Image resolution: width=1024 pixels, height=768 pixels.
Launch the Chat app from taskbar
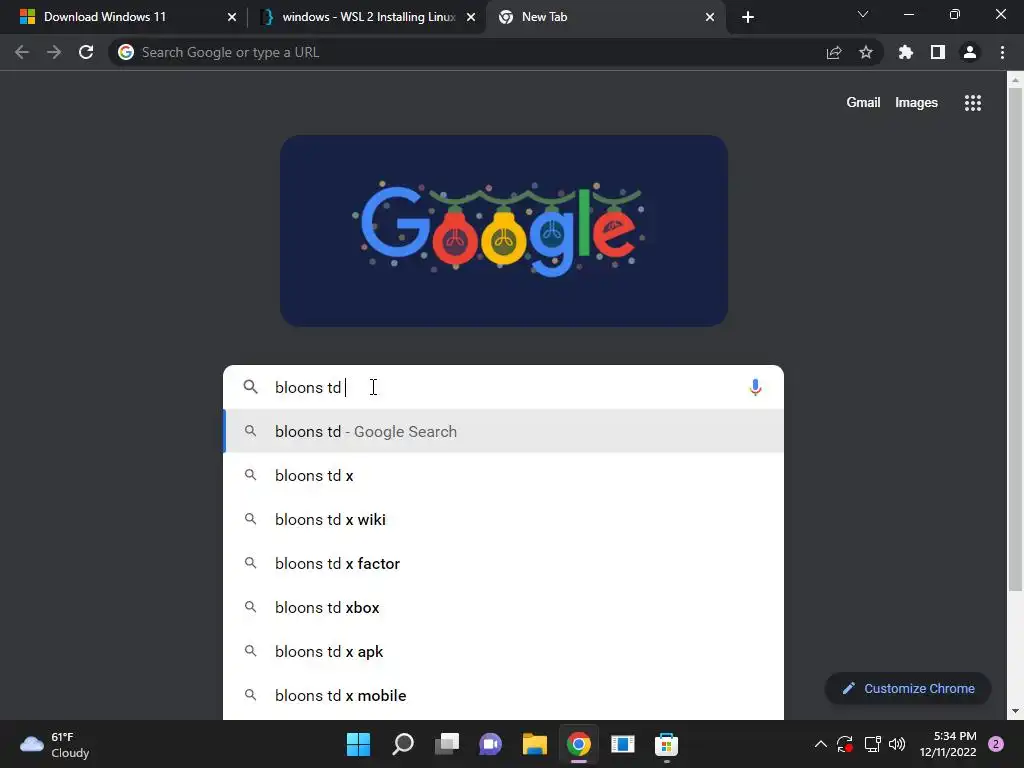490,744
